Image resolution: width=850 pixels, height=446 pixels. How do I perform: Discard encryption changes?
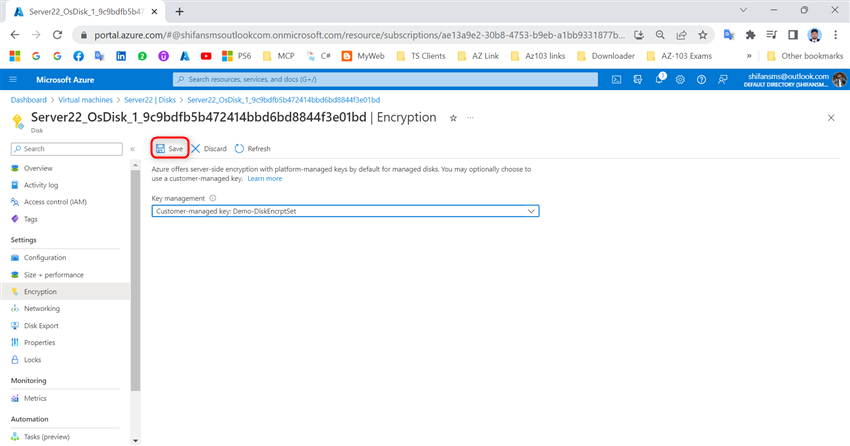point(209,148)
